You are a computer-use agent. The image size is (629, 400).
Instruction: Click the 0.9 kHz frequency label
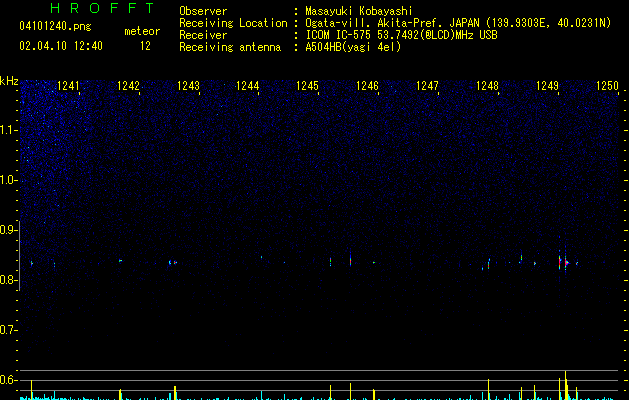[9, 230]
